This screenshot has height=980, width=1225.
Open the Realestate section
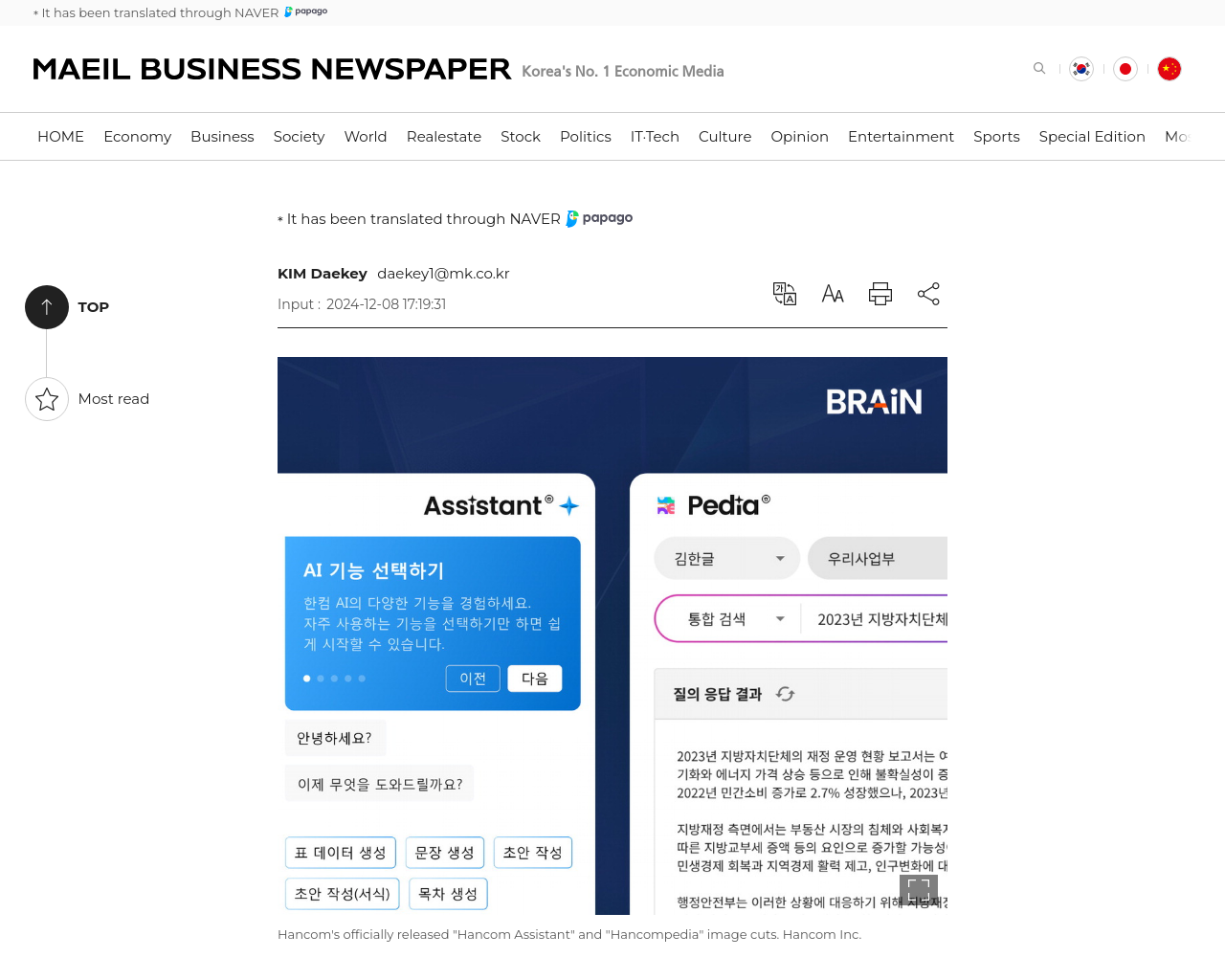pyautogui.click(x=444, y=137)
